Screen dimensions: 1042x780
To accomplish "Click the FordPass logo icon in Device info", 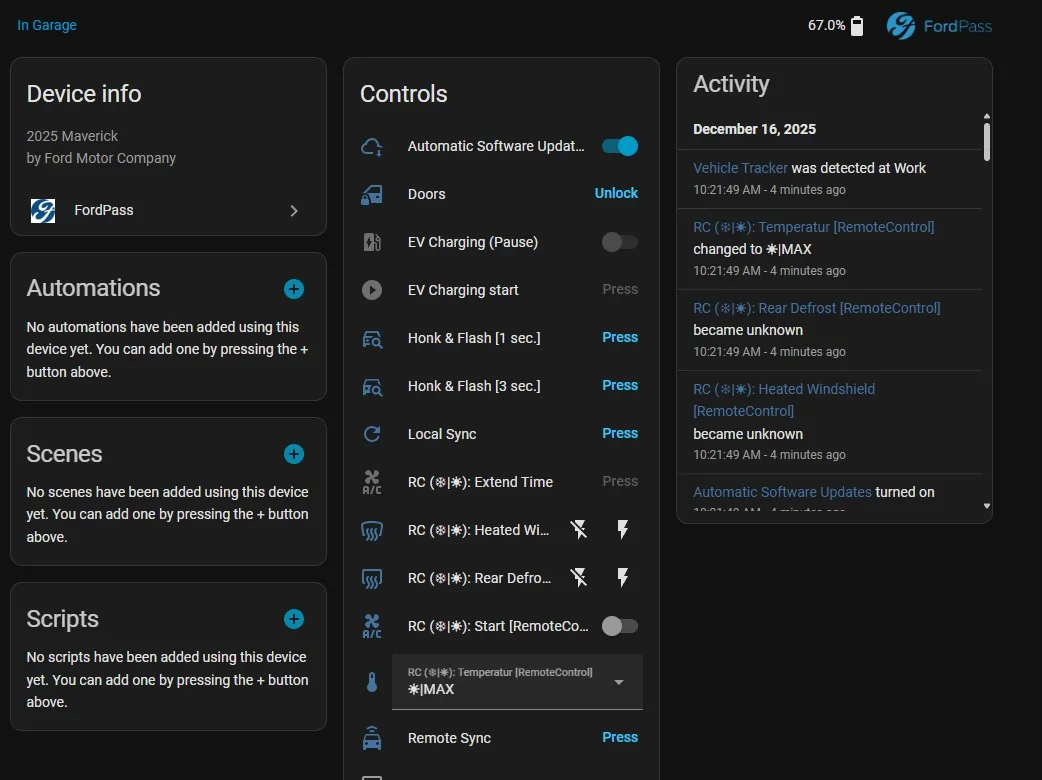I will point(43,211).
